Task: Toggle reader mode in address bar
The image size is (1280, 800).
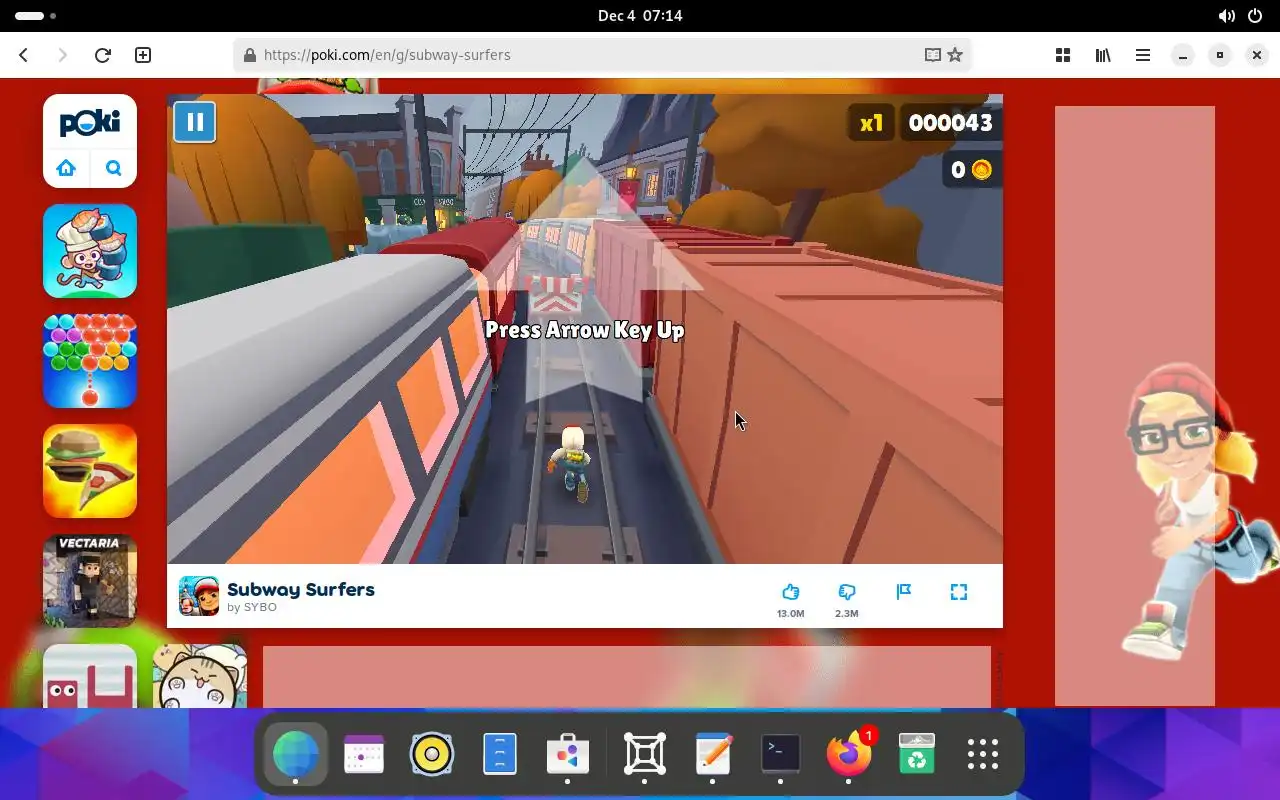Action: coord(933,55)
